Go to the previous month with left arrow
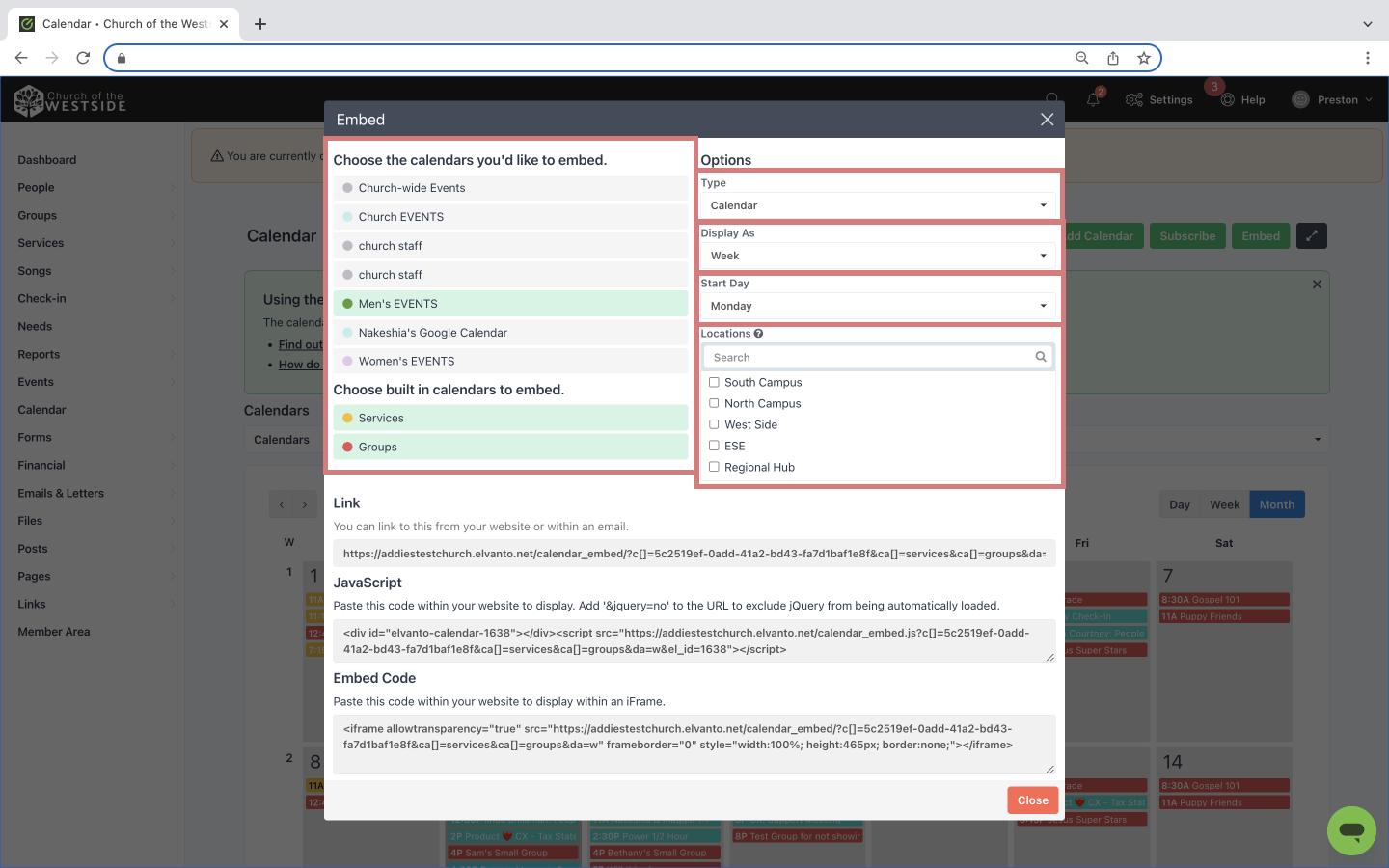Screen dimensions: 1389x868 (x=282, y=504)
